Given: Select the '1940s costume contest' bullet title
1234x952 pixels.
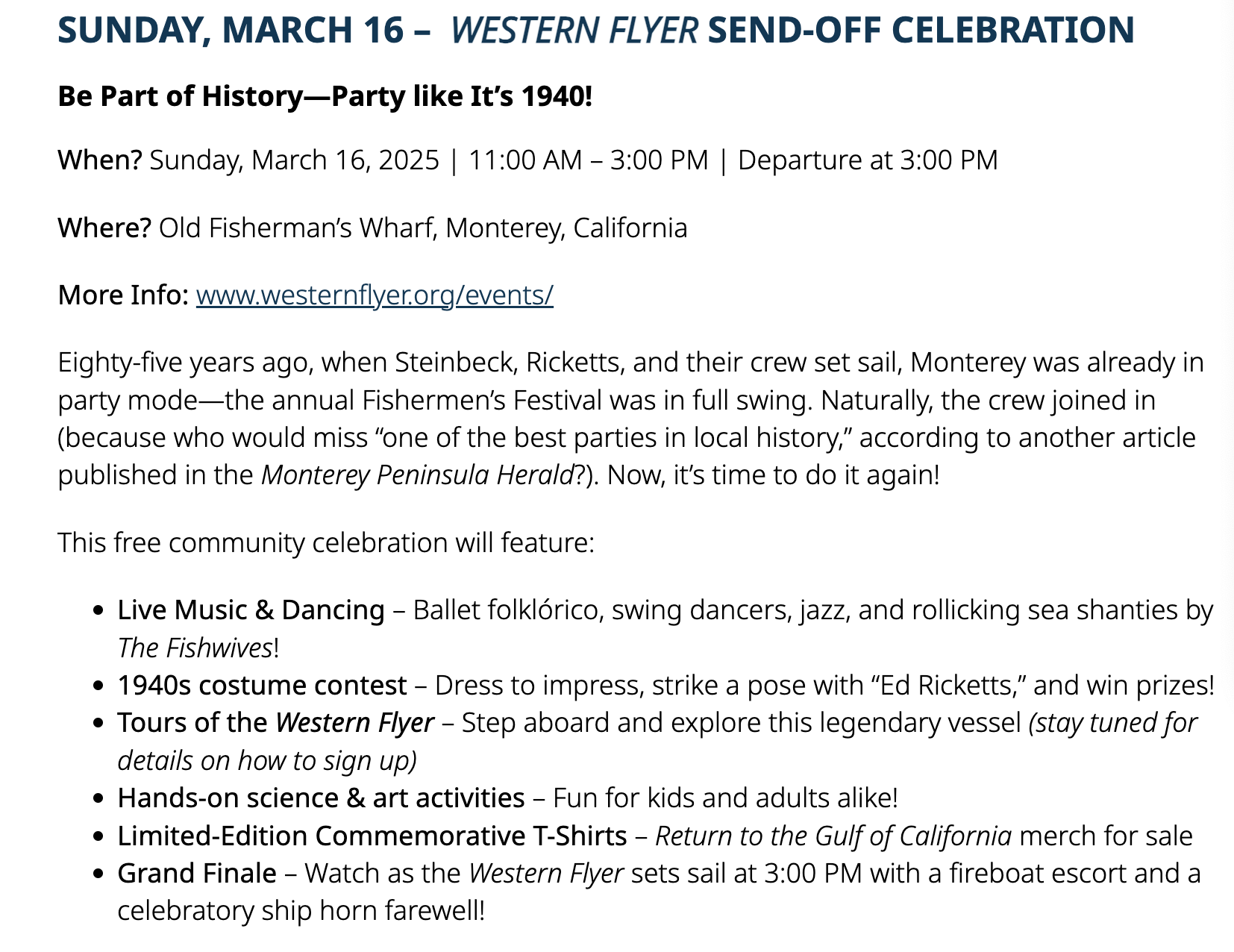Looking at the screenshot, I should click(x=262, y=685).
